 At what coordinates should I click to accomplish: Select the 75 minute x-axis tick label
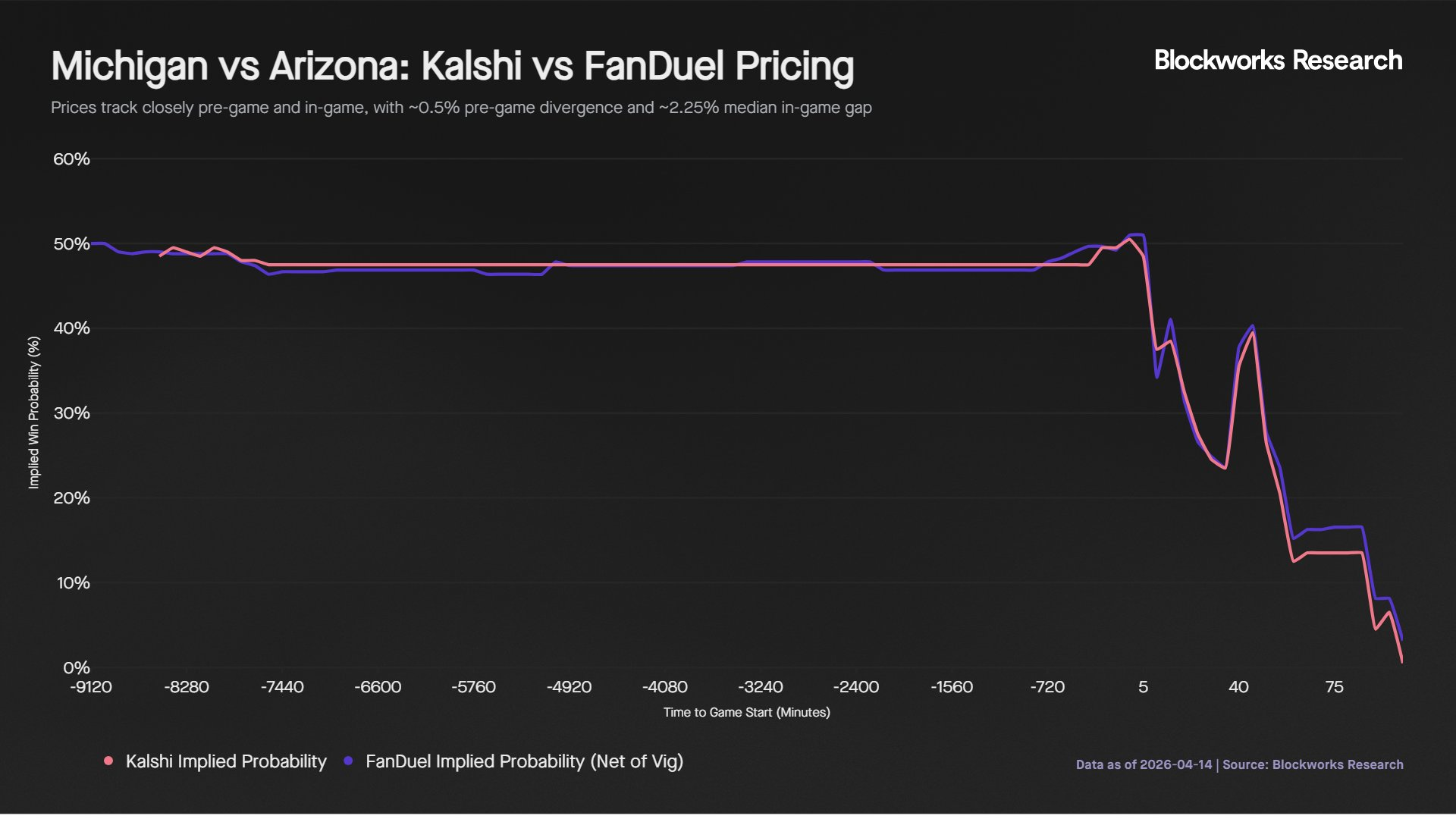point(1334,687)
